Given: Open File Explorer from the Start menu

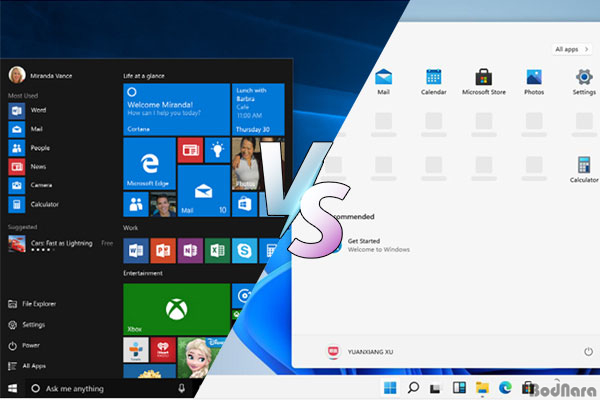Looking at the screenshot, I should pos(32,304).
